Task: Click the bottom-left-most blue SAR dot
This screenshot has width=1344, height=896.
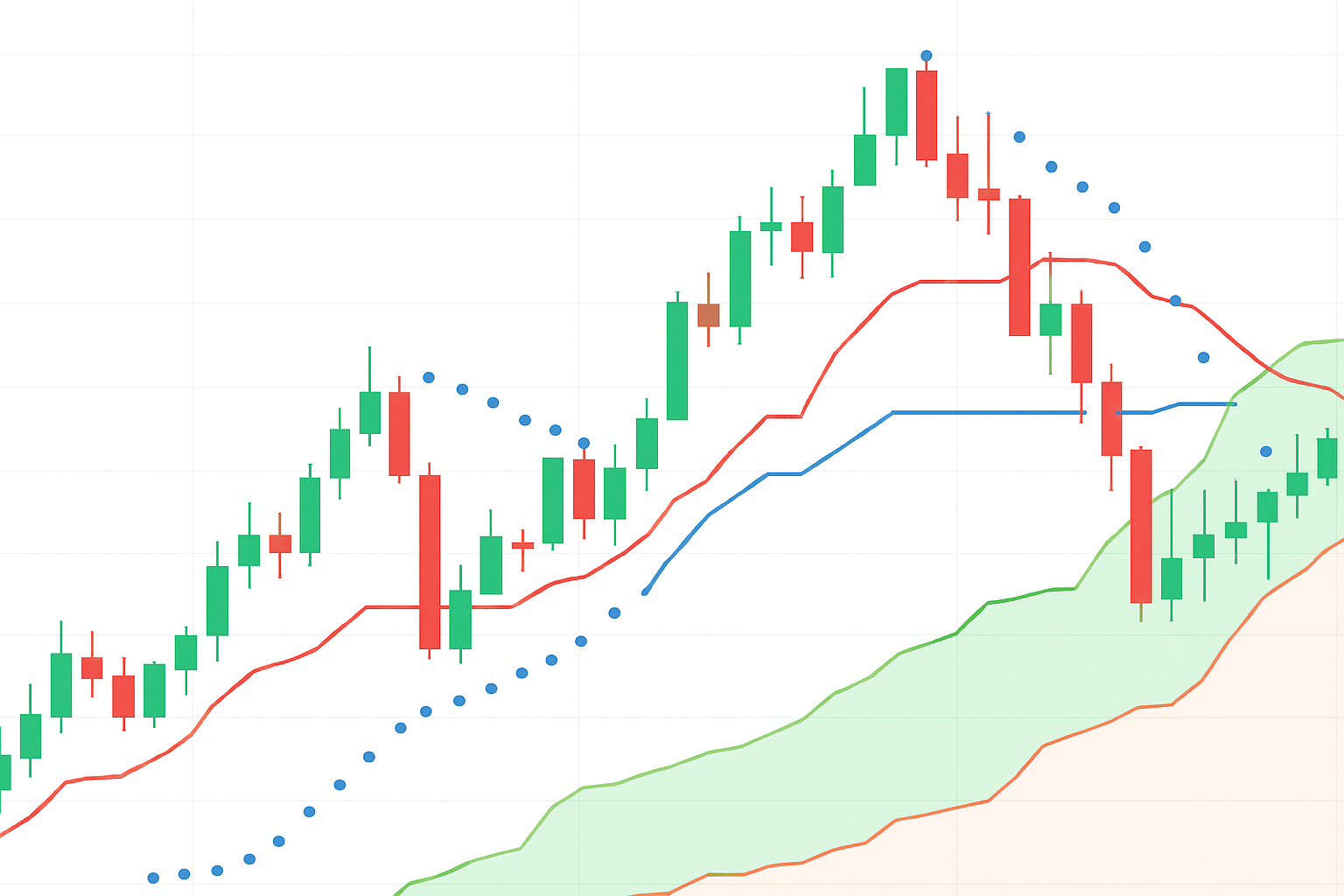Action: click(153, 878)
